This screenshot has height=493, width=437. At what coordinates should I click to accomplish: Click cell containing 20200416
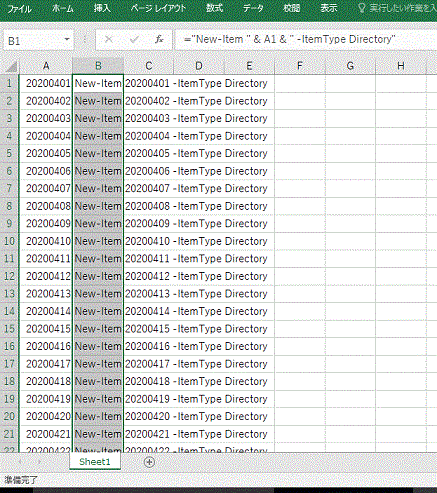point(46,346)
